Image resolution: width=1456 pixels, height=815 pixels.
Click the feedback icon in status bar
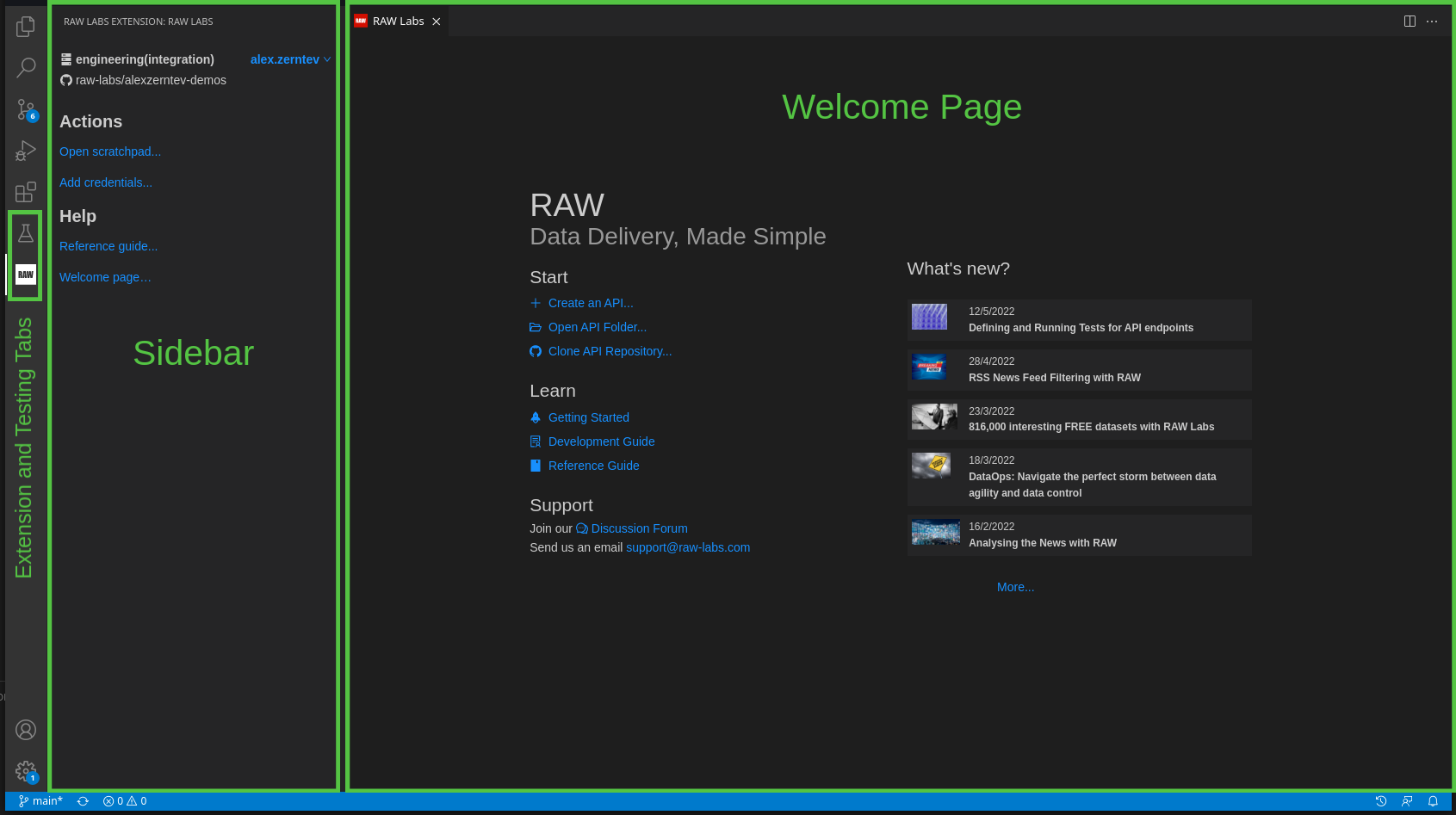1407,801
